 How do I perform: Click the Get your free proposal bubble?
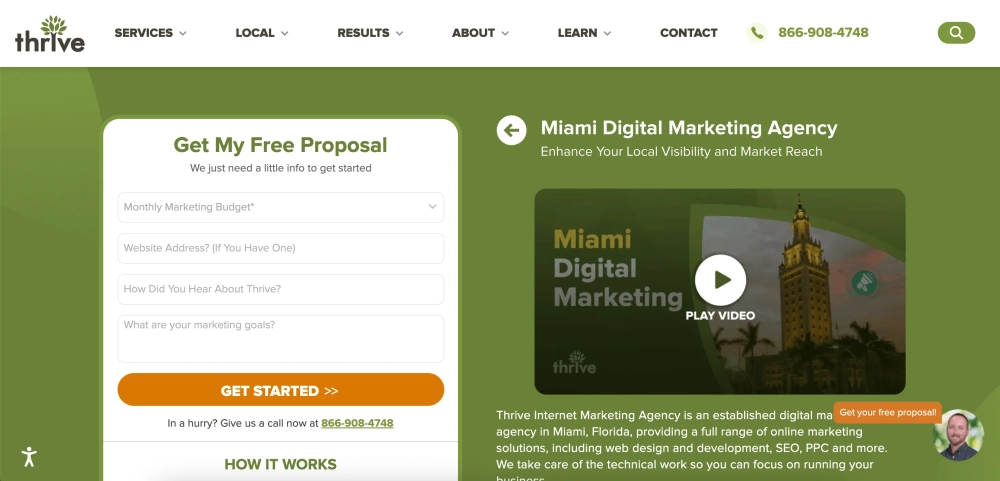(888, 412)
